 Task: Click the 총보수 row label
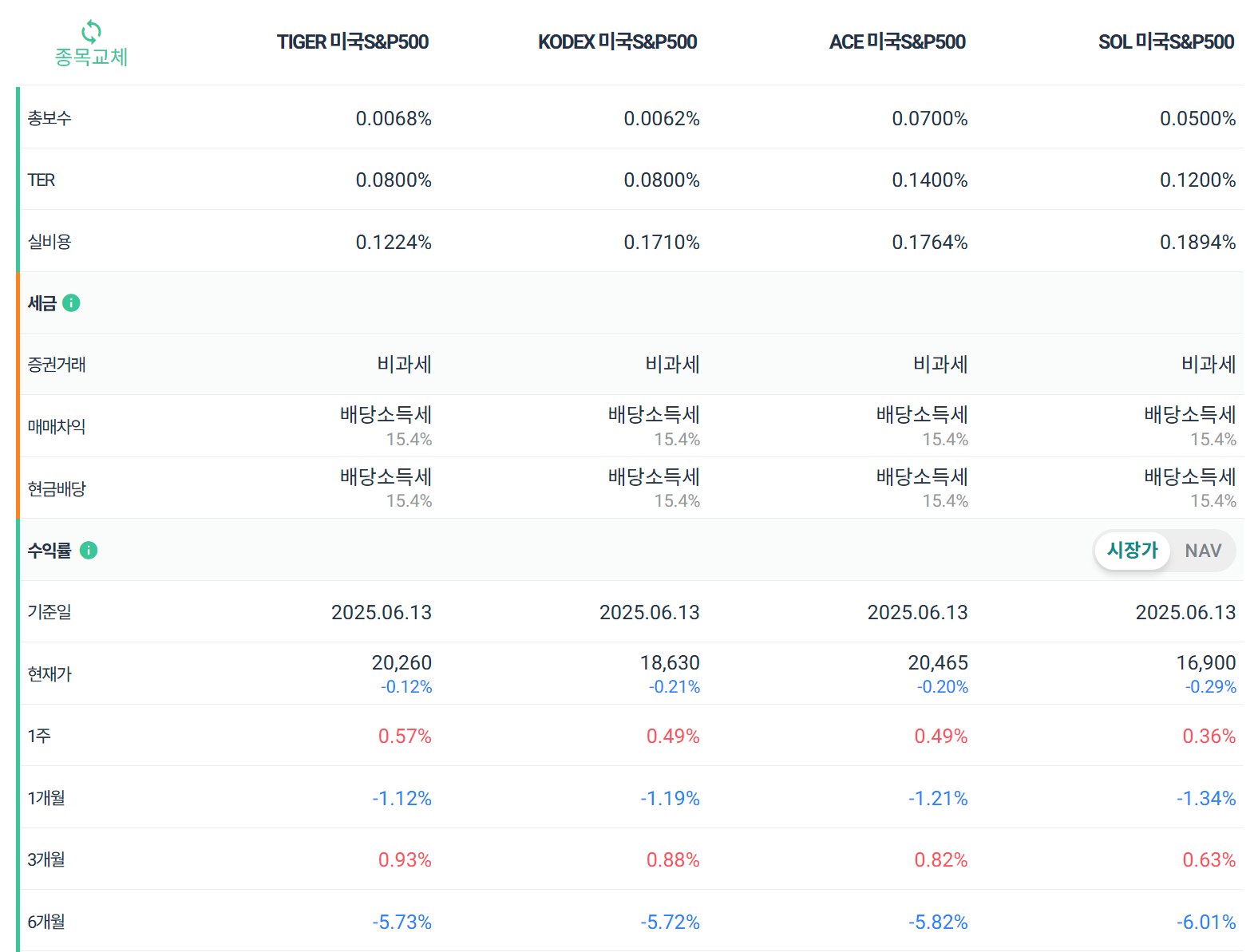coord(49,118)
